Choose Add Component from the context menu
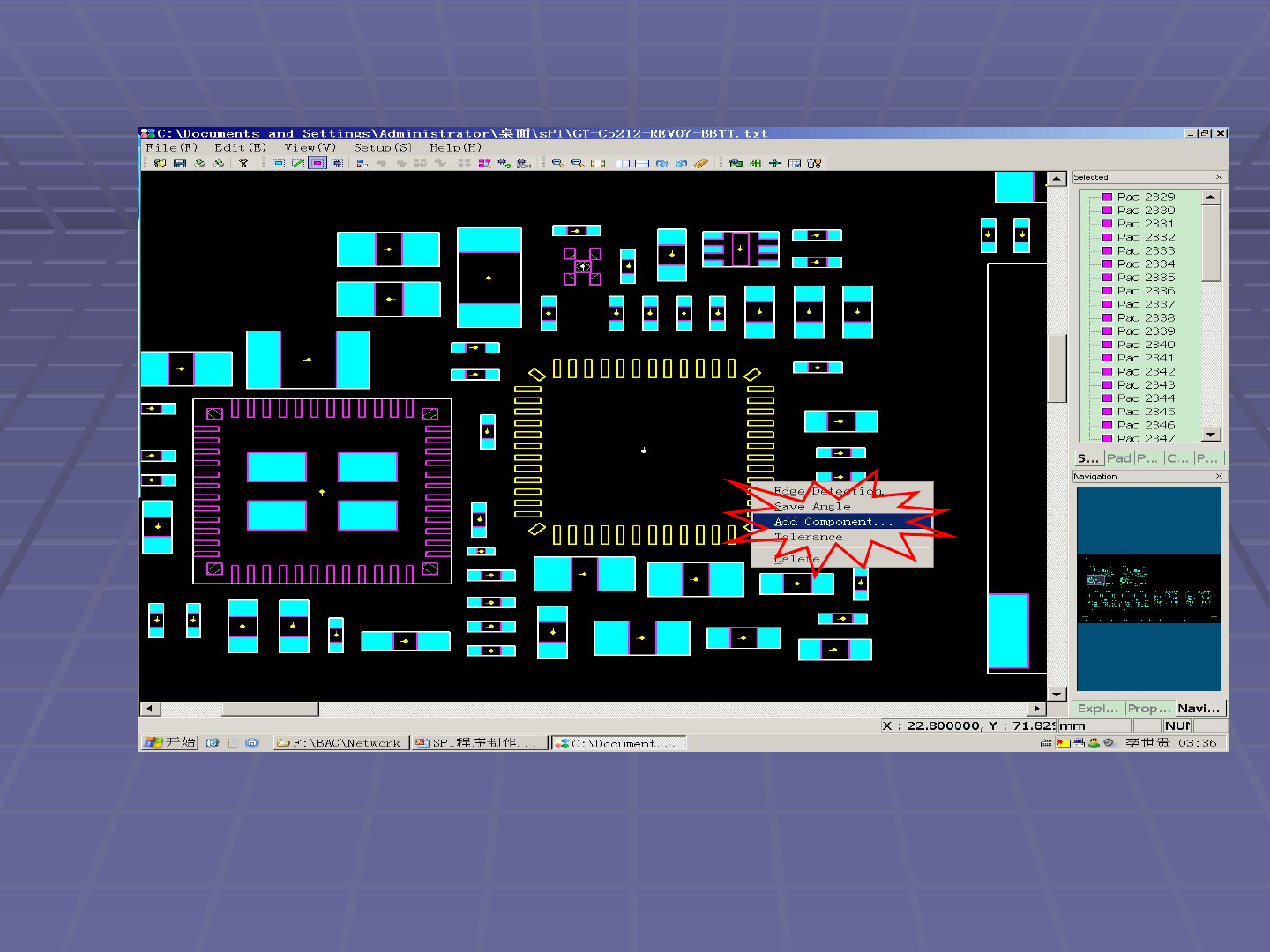 point(833,522)
